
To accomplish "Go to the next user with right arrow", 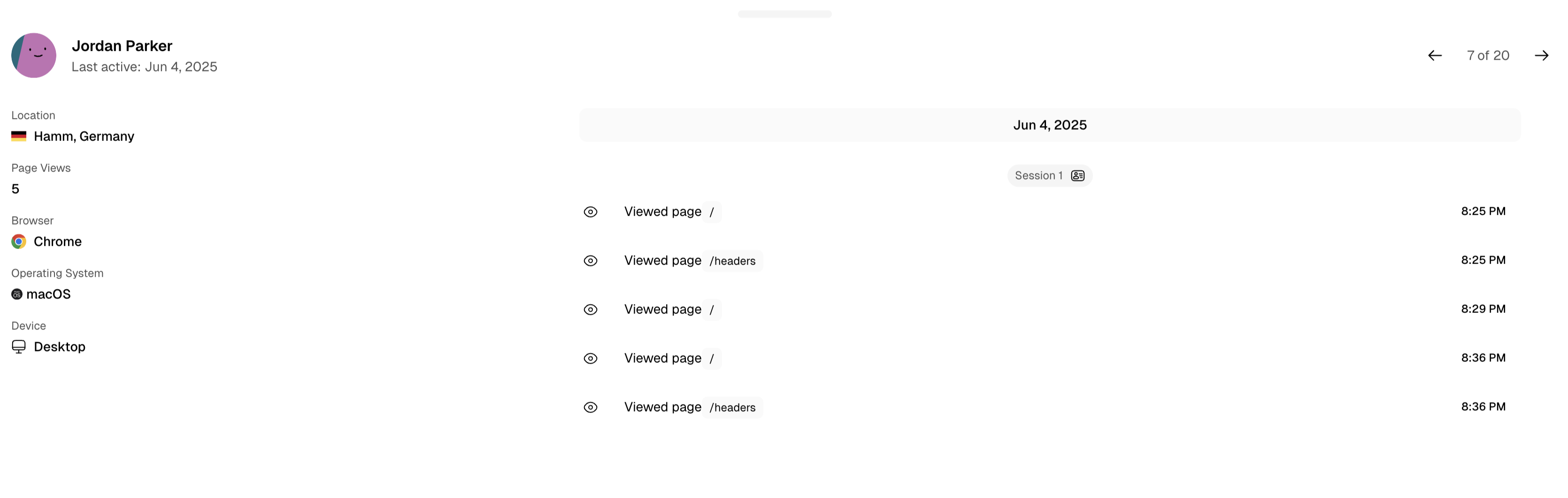I will tap(1541, 55).
